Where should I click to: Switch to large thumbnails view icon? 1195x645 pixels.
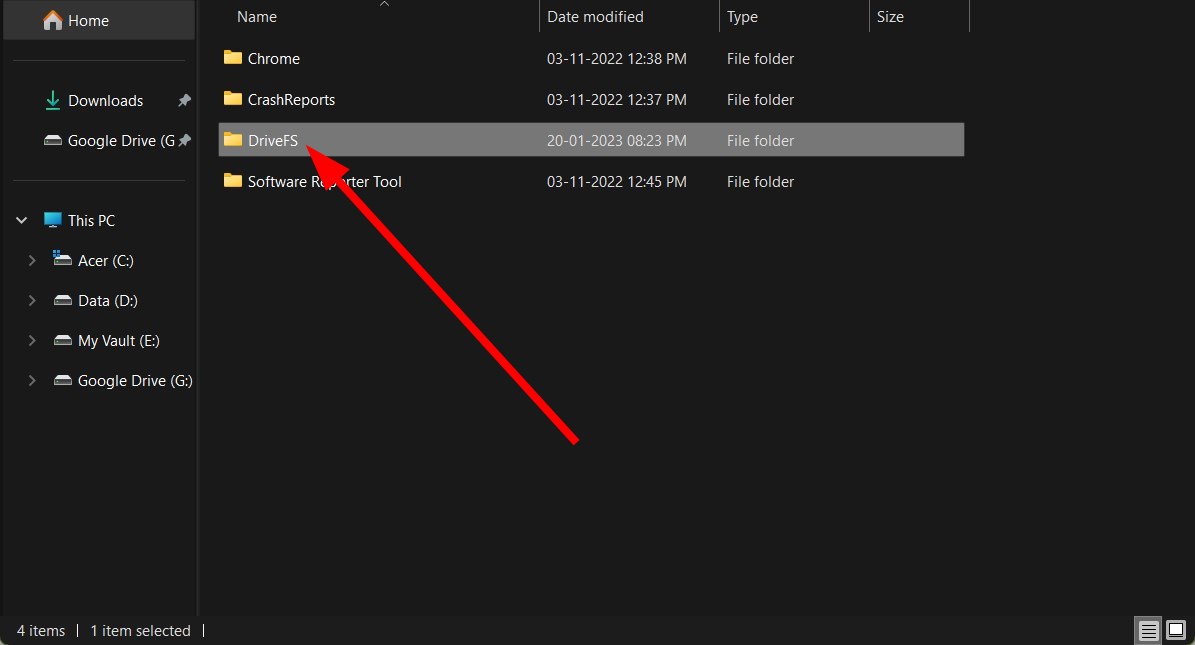pos(1176,631)
